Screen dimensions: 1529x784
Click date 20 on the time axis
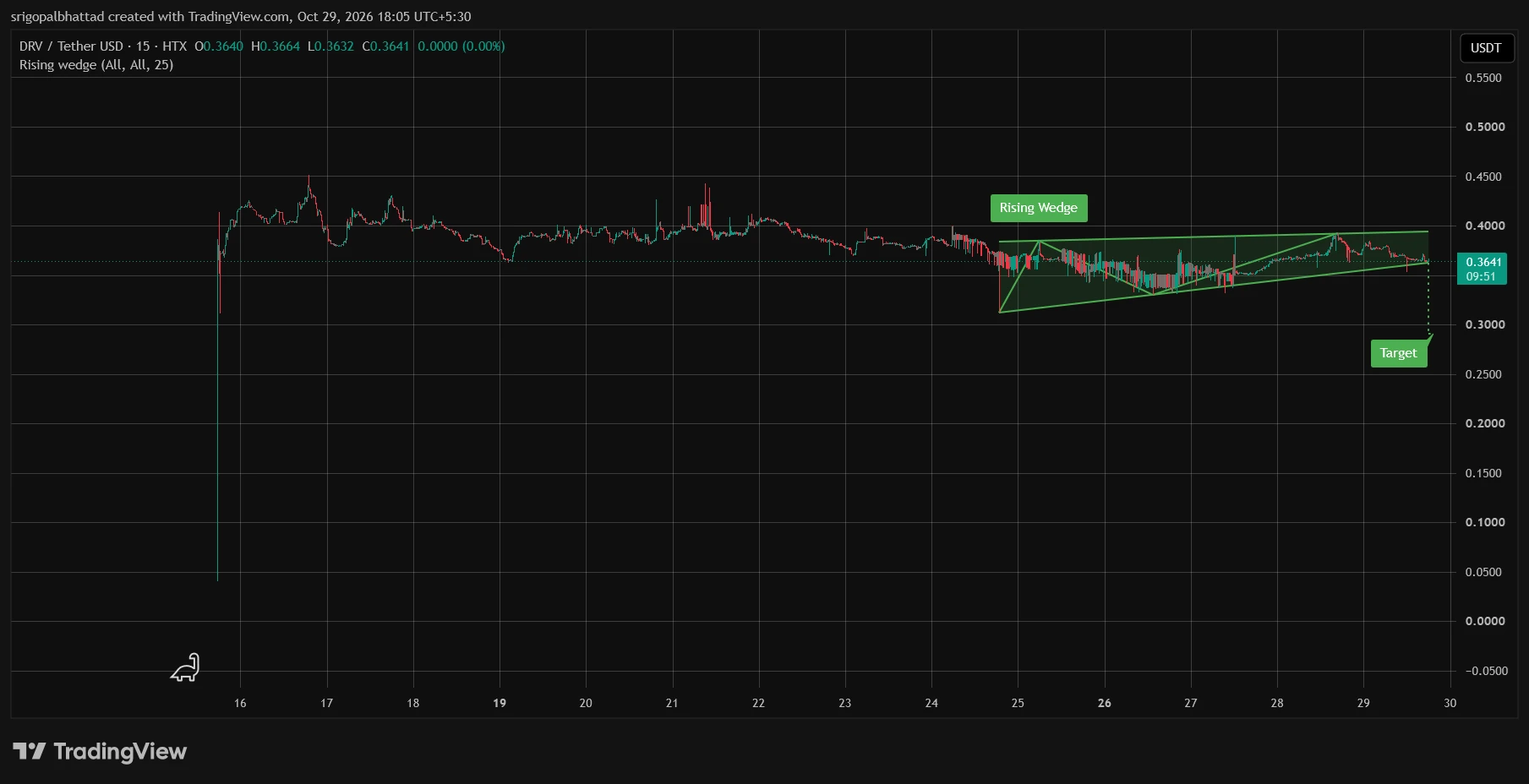point(586,703)
